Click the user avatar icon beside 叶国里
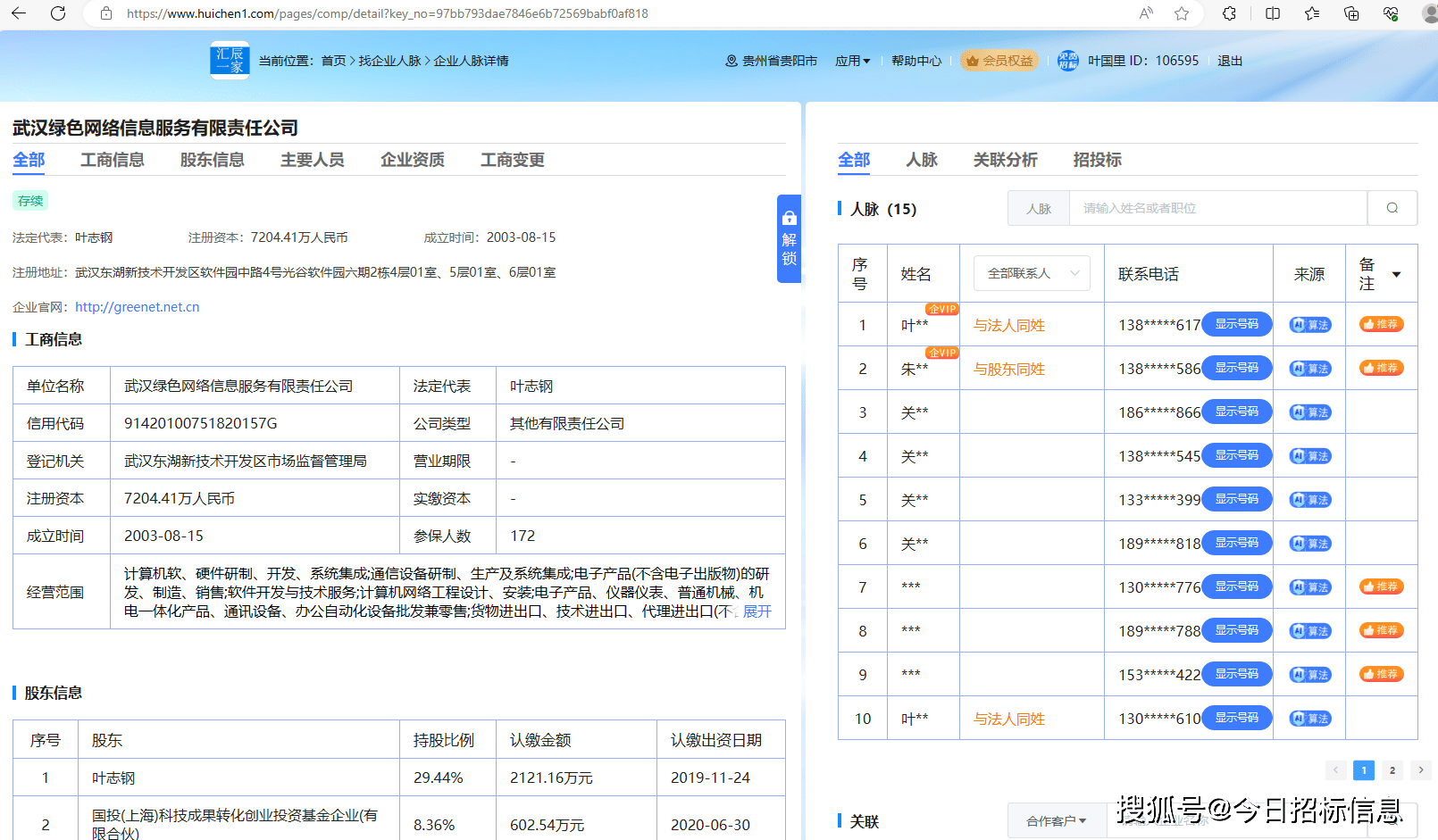Image resolution: width=1438 pixels, height=840 pixels. (1068, 61)
